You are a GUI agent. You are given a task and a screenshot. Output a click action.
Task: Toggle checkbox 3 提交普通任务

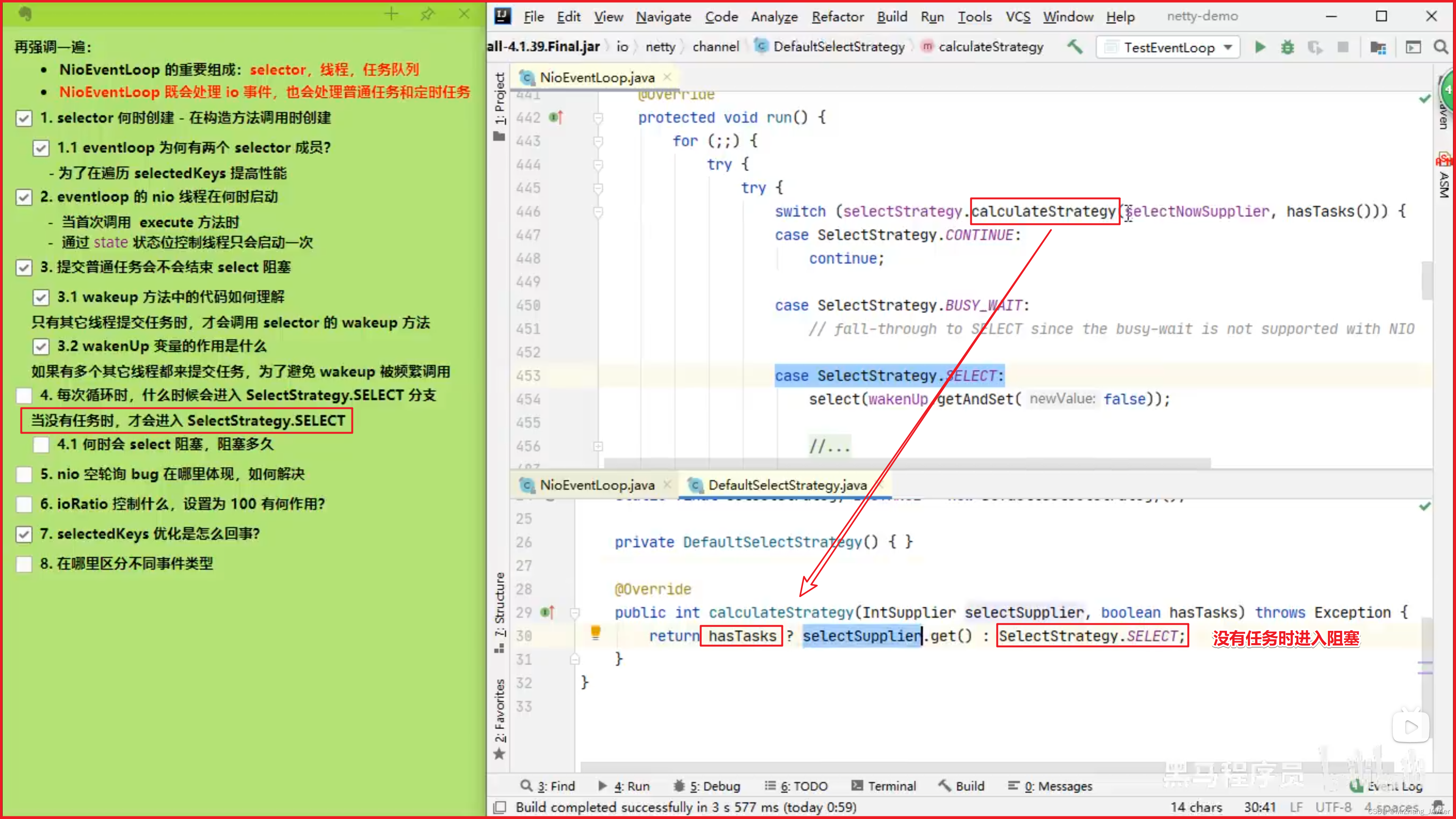pyautogui.click(x=24, y=267)
